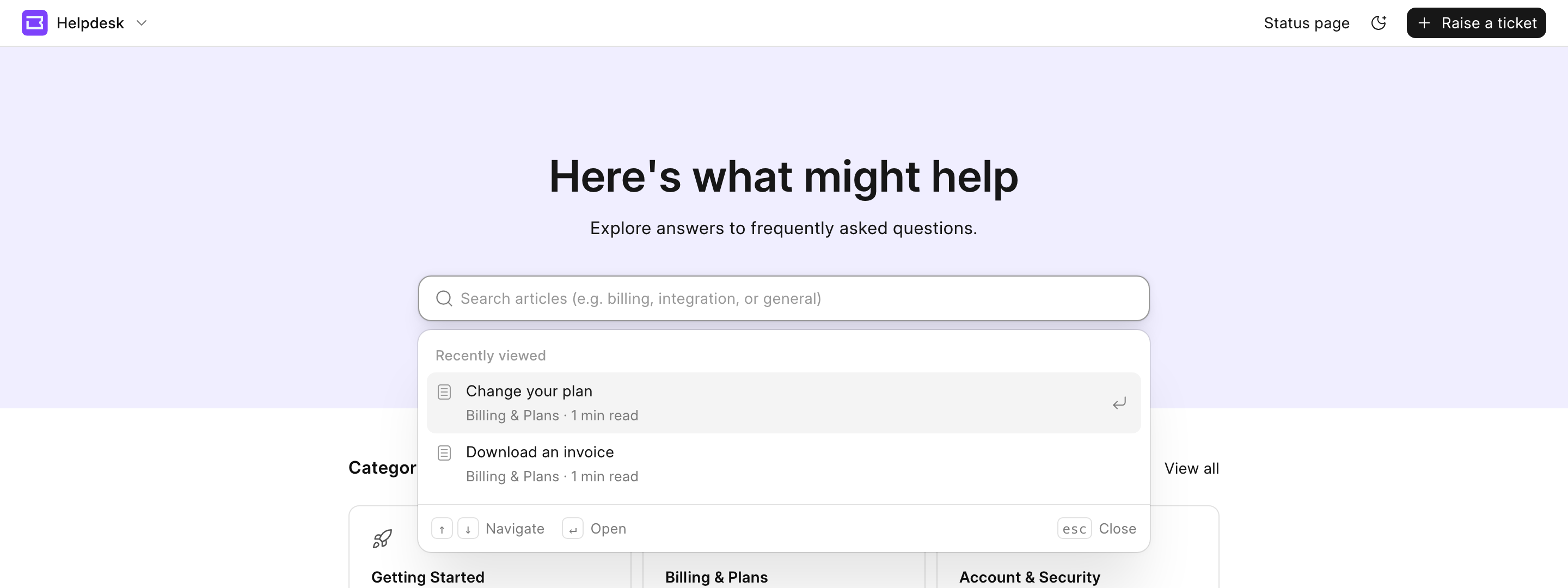1568x588 pixels.
Task: Click the up arrow navigate key
Action: [x=442, y=528]
